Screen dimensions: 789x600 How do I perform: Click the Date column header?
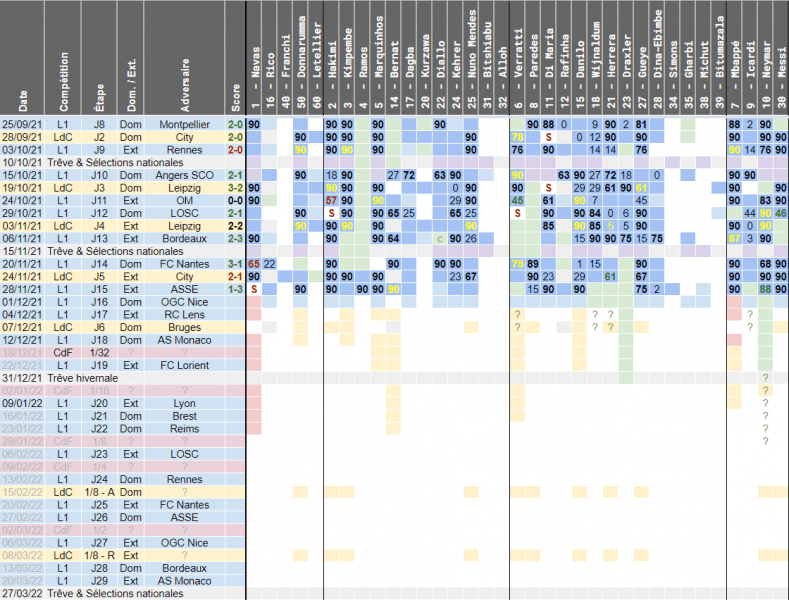23,58
